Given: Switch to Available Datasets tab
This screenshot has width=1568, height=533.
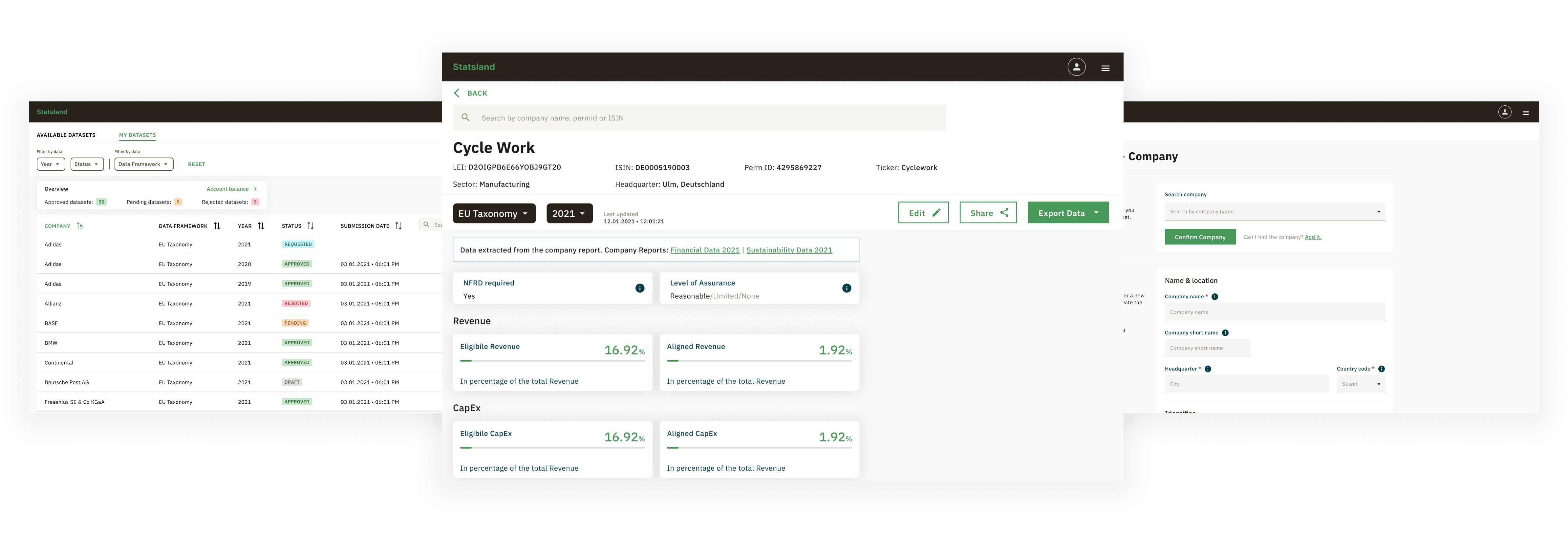Looking at the screenshot, I should (x=66, y=135).
